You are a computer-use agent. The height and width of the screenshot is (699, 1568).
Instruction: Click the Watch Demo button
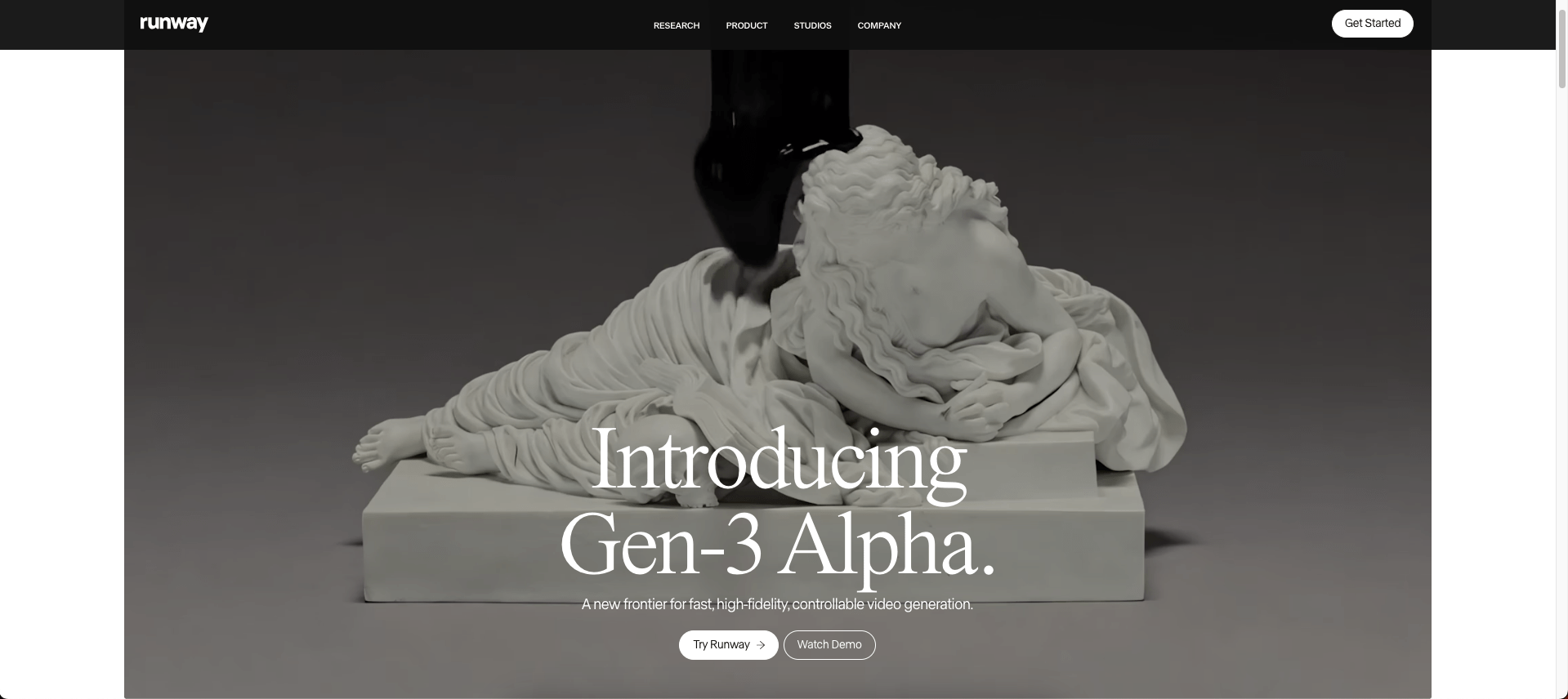829,645
